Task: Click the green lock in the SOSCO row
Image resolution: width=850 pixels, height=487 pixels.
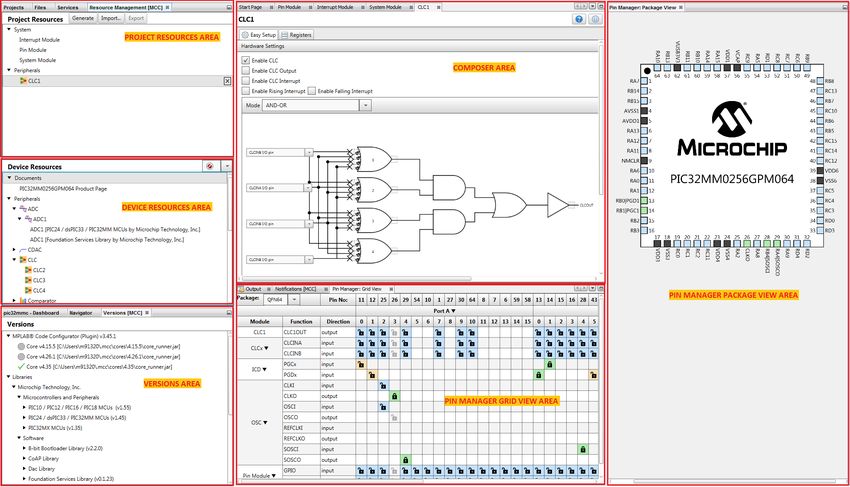Action: tap(405, 460)
